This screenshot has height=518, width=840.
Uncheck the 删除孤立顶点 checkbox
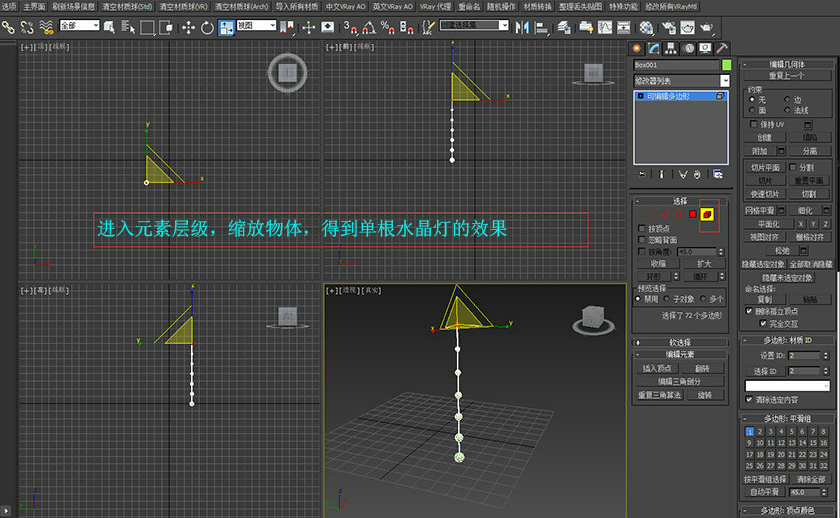pos(749,311)
